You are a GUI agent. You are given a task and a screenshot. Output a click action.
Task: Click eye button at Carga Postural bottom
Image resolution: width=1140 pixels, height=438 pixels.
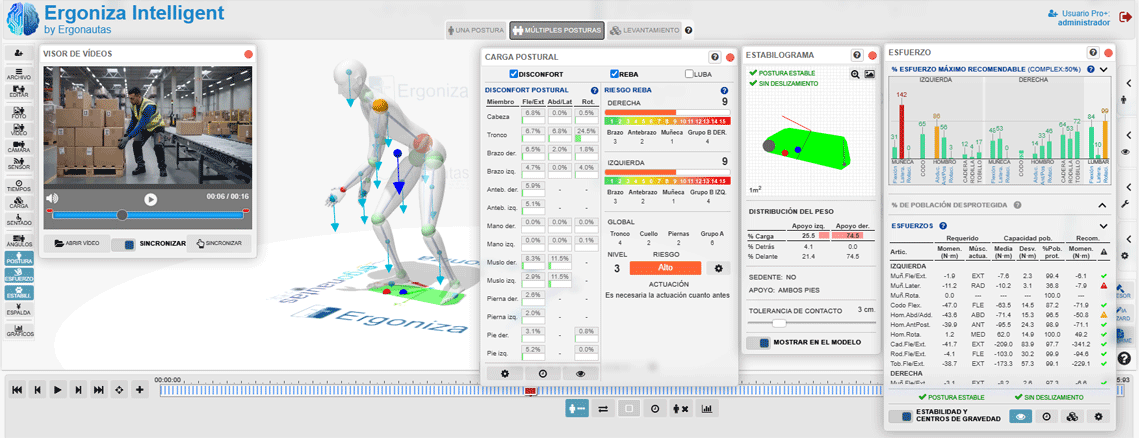click(580, 373)
